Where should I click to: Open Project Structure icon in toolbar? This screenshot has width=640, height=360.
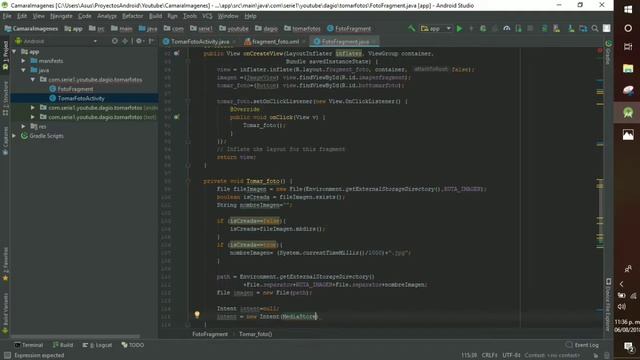click(x=583, y=29)
